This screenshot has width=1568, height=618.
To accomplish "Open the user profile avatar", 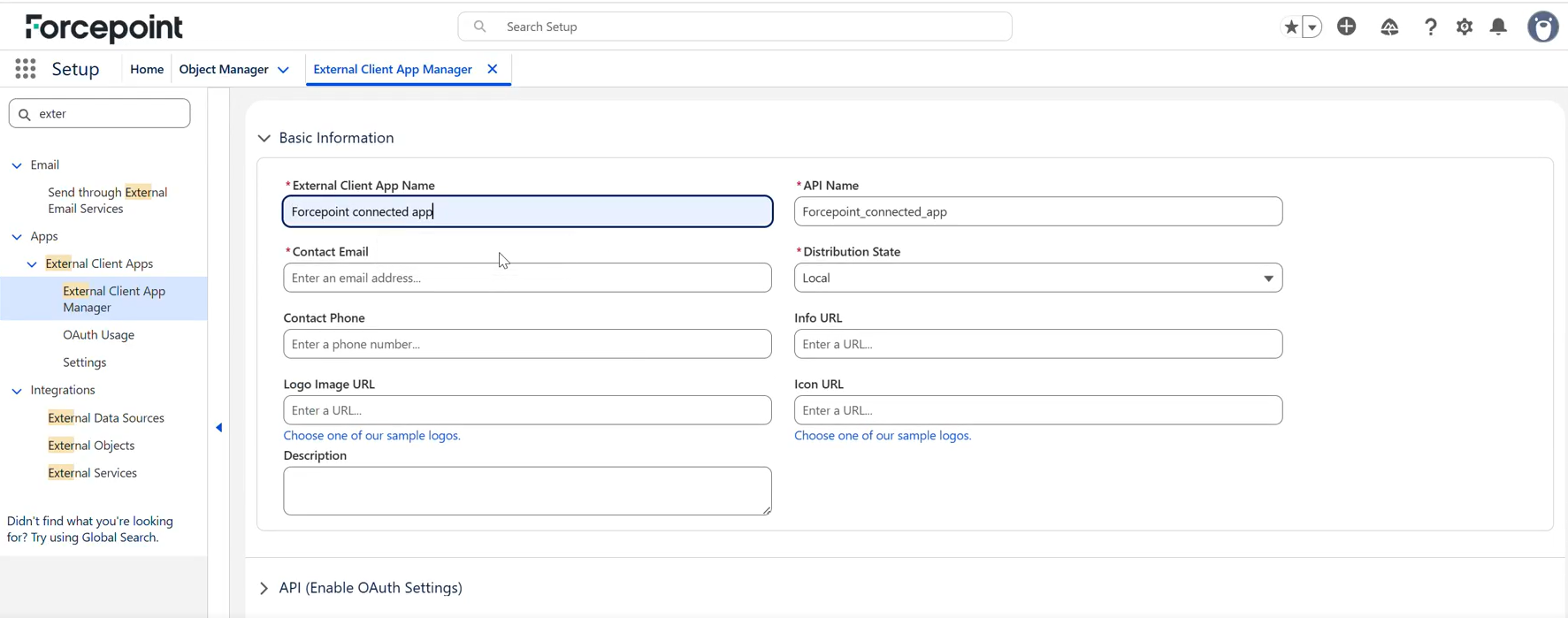I will tap(1543, 27).
